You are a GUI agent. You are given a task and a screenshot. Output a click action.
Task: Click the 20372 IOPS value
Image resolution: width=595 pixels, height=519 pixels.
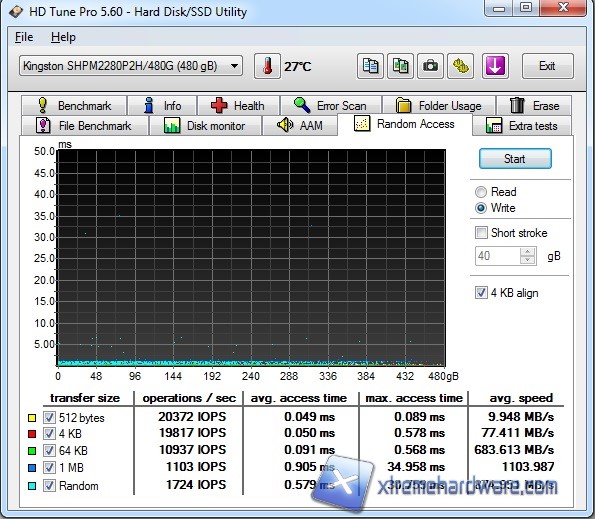point(192,417)
